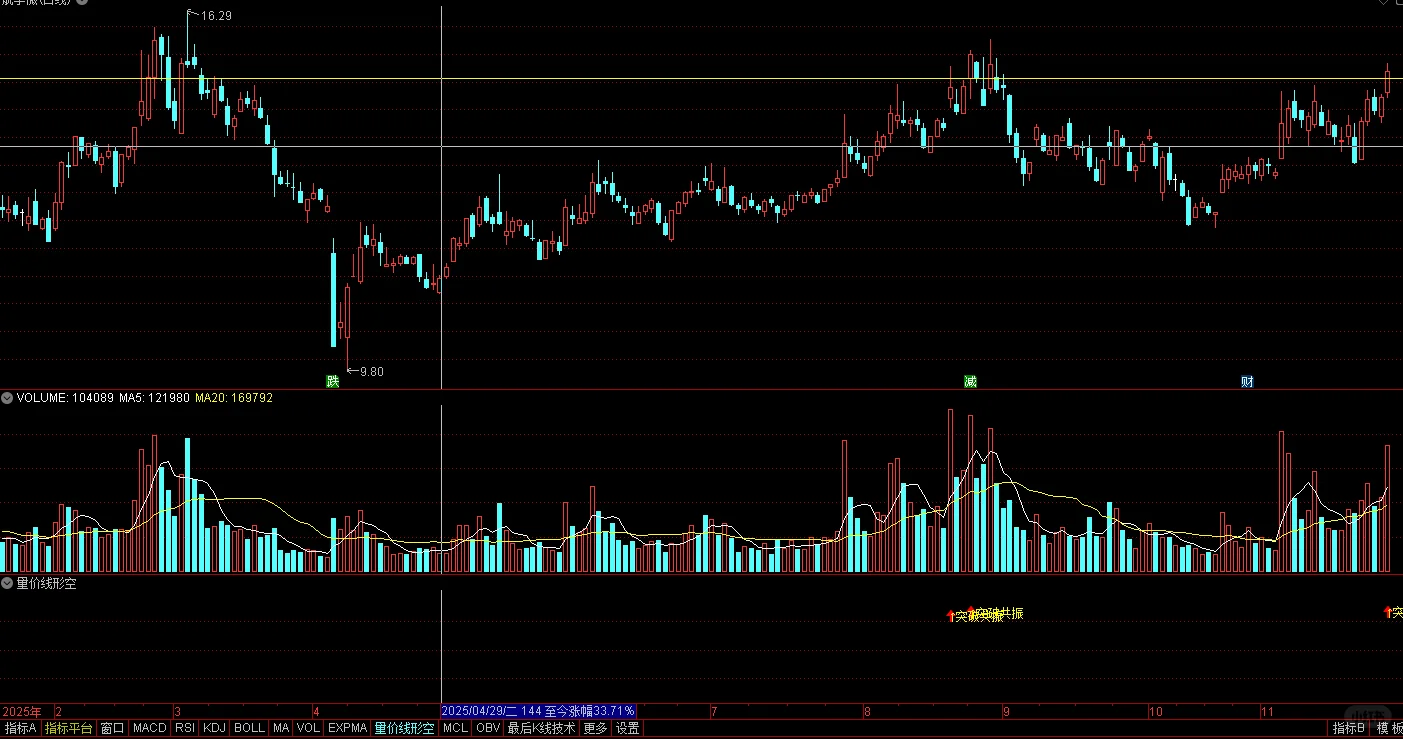Viewport: 1403px width, 739px height.
Task: Select the 最后K线技术 indicator tab
Action: pos(541,729)
